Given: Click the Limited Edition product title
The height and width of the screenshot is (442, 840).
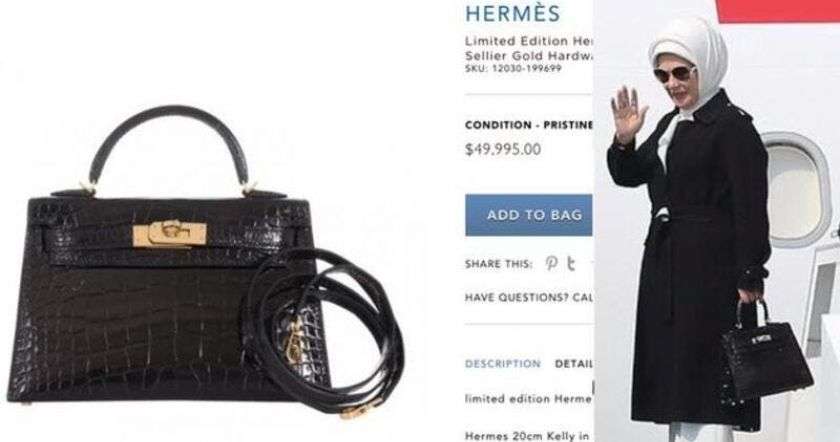Looking at the screenshot, I should click(528, 48).
